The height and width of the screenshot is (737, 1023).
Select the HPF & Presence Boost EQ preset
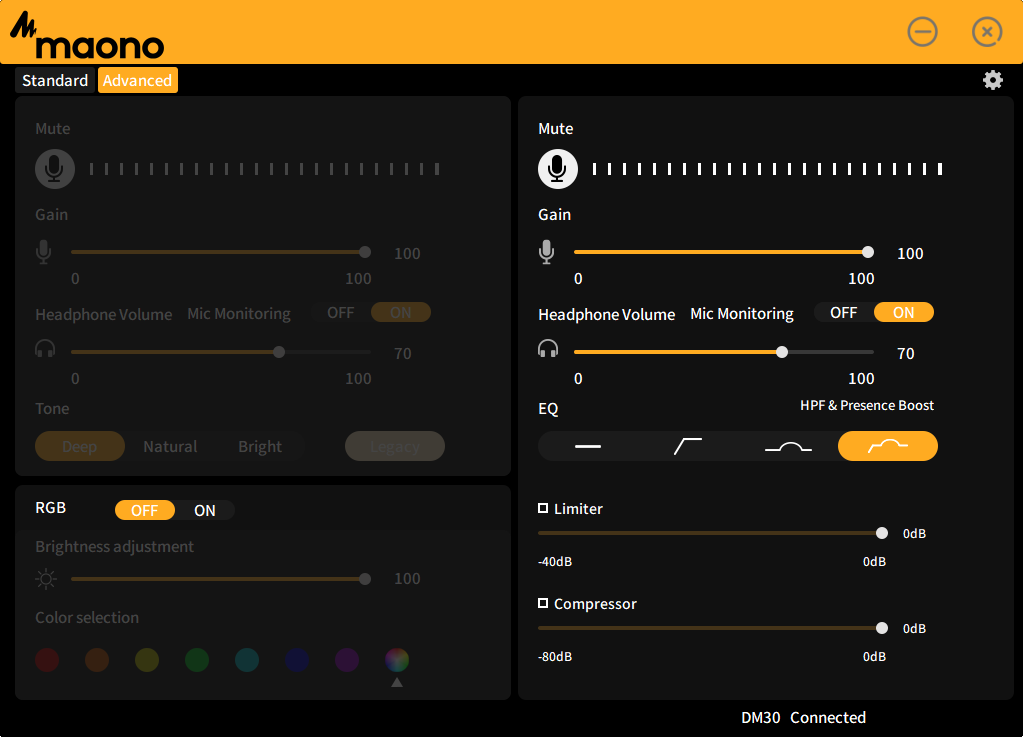coord(888,446)
